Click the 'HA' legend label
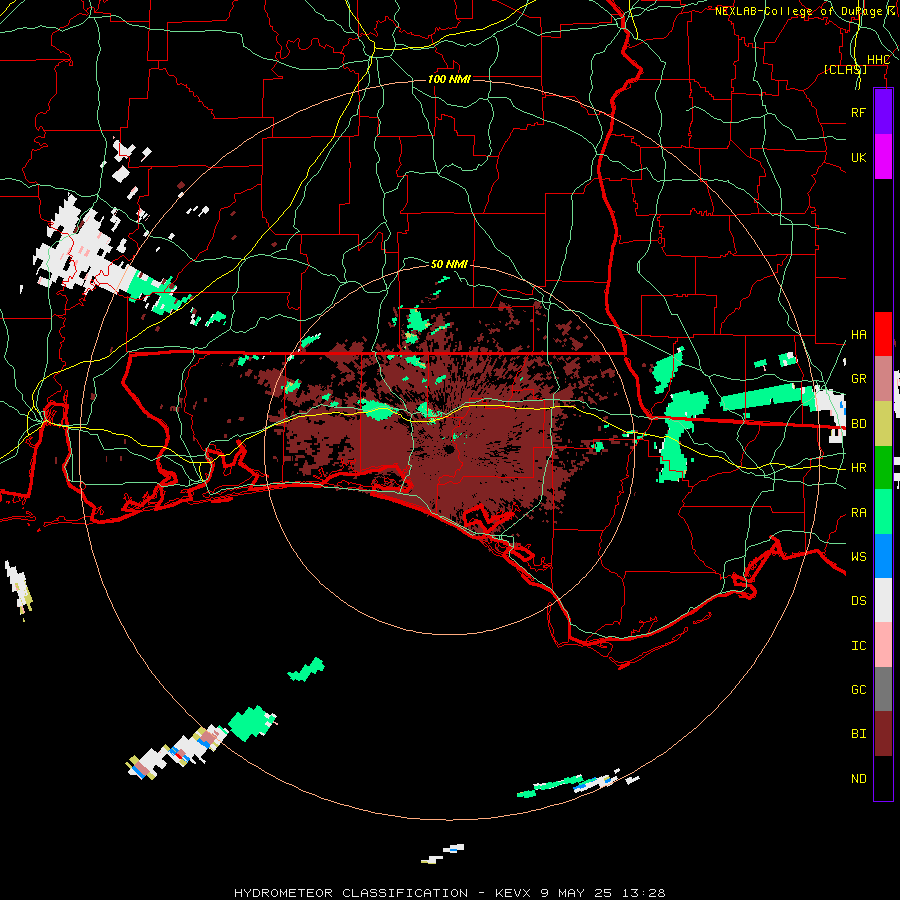900x900 pixels. click(858, 335)
